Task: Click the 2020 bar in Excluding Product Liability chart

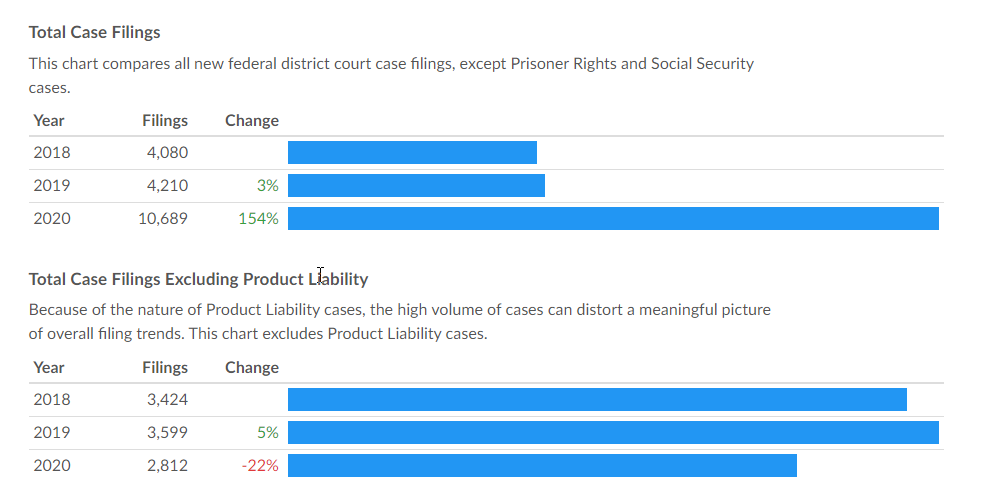Action: 542,466
